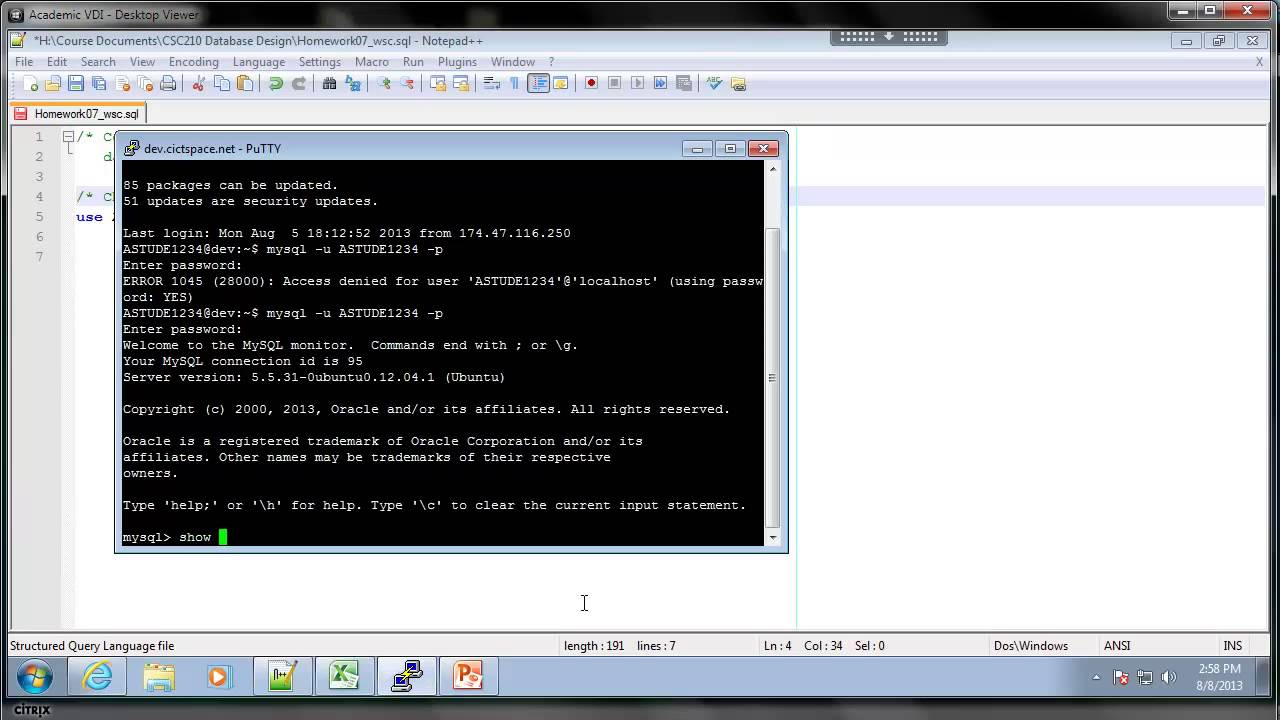Click the Close document toolbar icon
The image size is (1280, 720).
click(122, 84)
